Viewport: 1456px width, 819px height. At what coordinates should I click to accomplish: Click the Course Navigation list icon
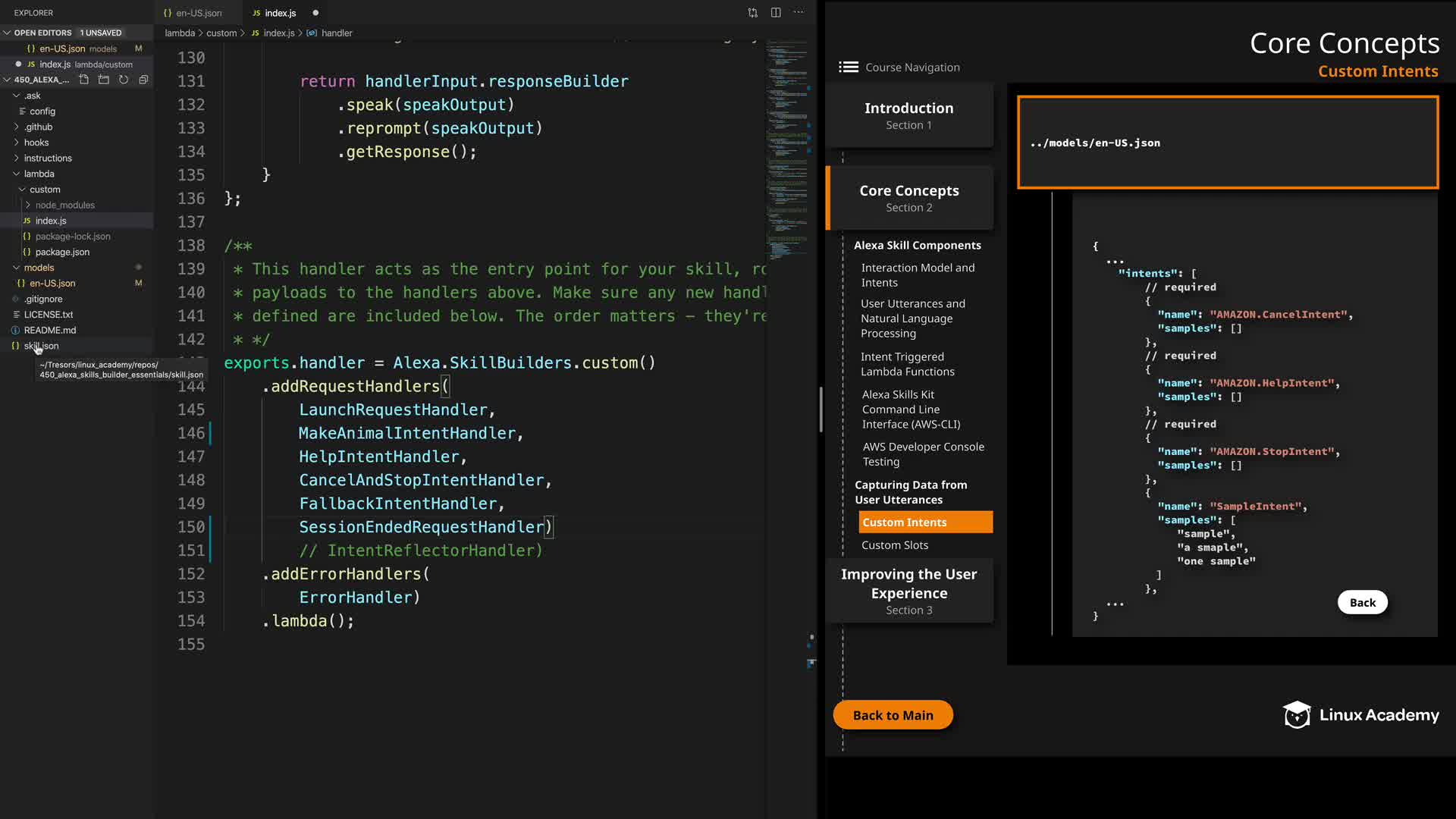tap(848, 67)
